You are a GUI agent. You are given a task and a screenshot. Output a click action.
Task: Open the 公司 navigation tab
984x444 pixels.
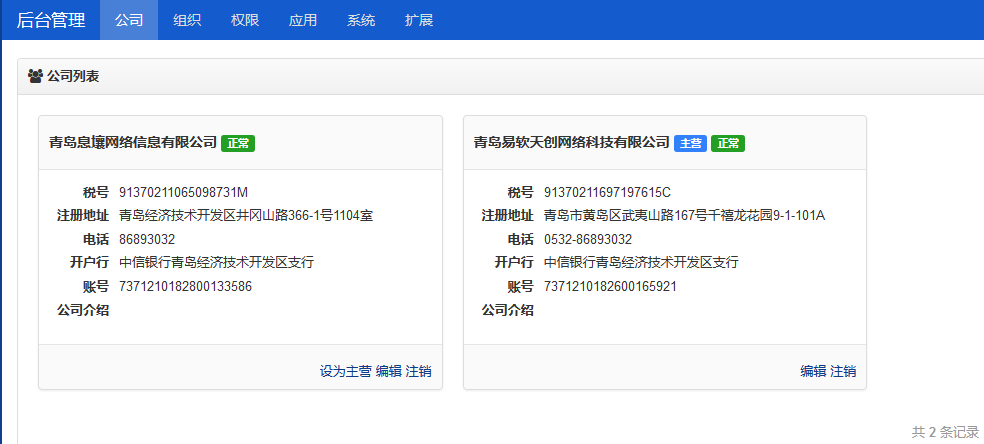(x=129, y=20)
